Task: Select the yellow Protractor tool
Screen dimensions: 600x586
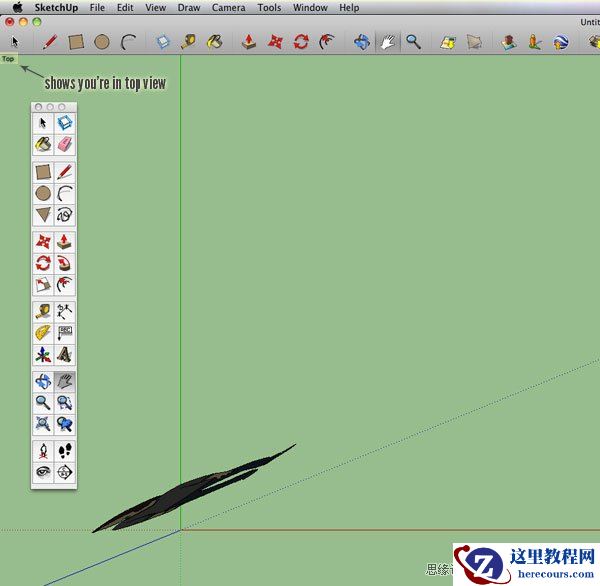Action: pos(43,333)
